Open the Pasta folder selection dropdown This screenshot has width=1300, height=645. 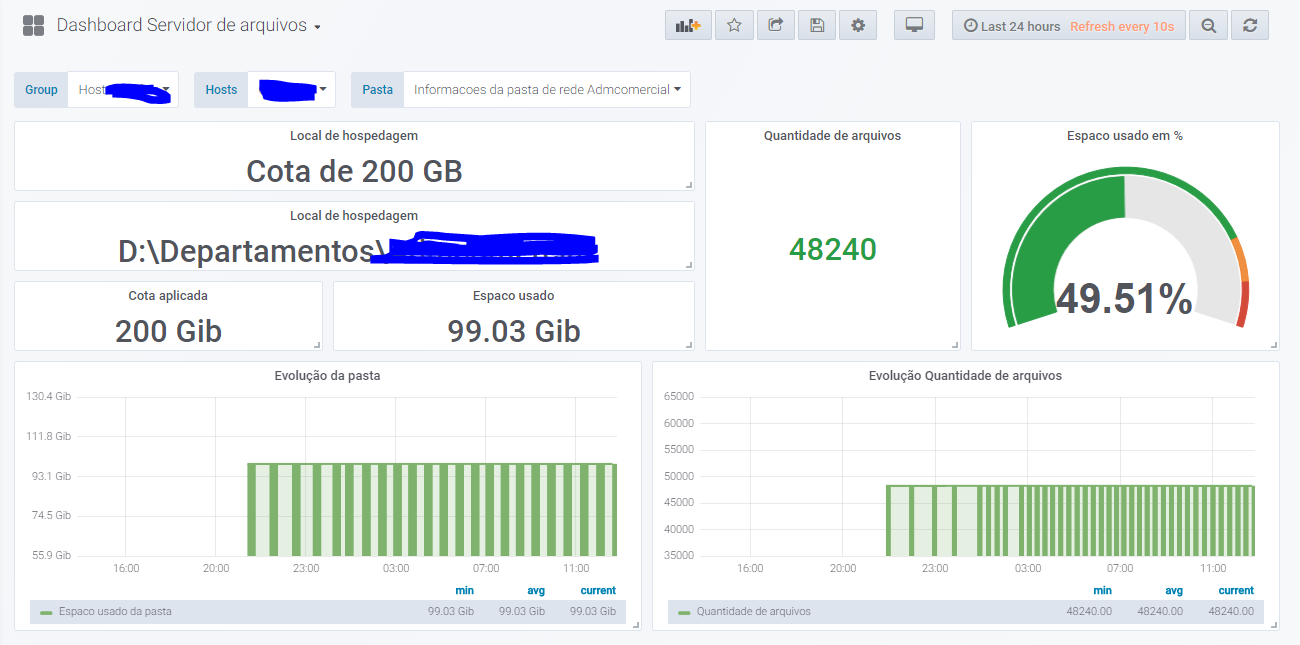click(x=547, y=90)
